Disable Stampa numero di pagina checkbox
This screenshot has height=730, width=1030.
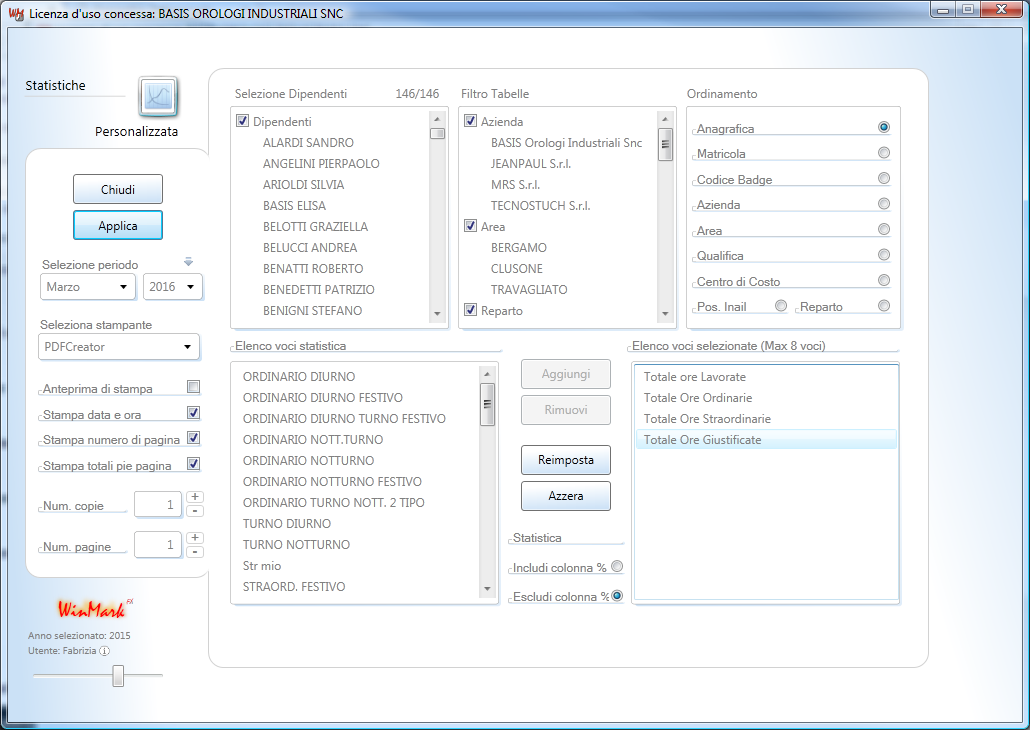193,438
